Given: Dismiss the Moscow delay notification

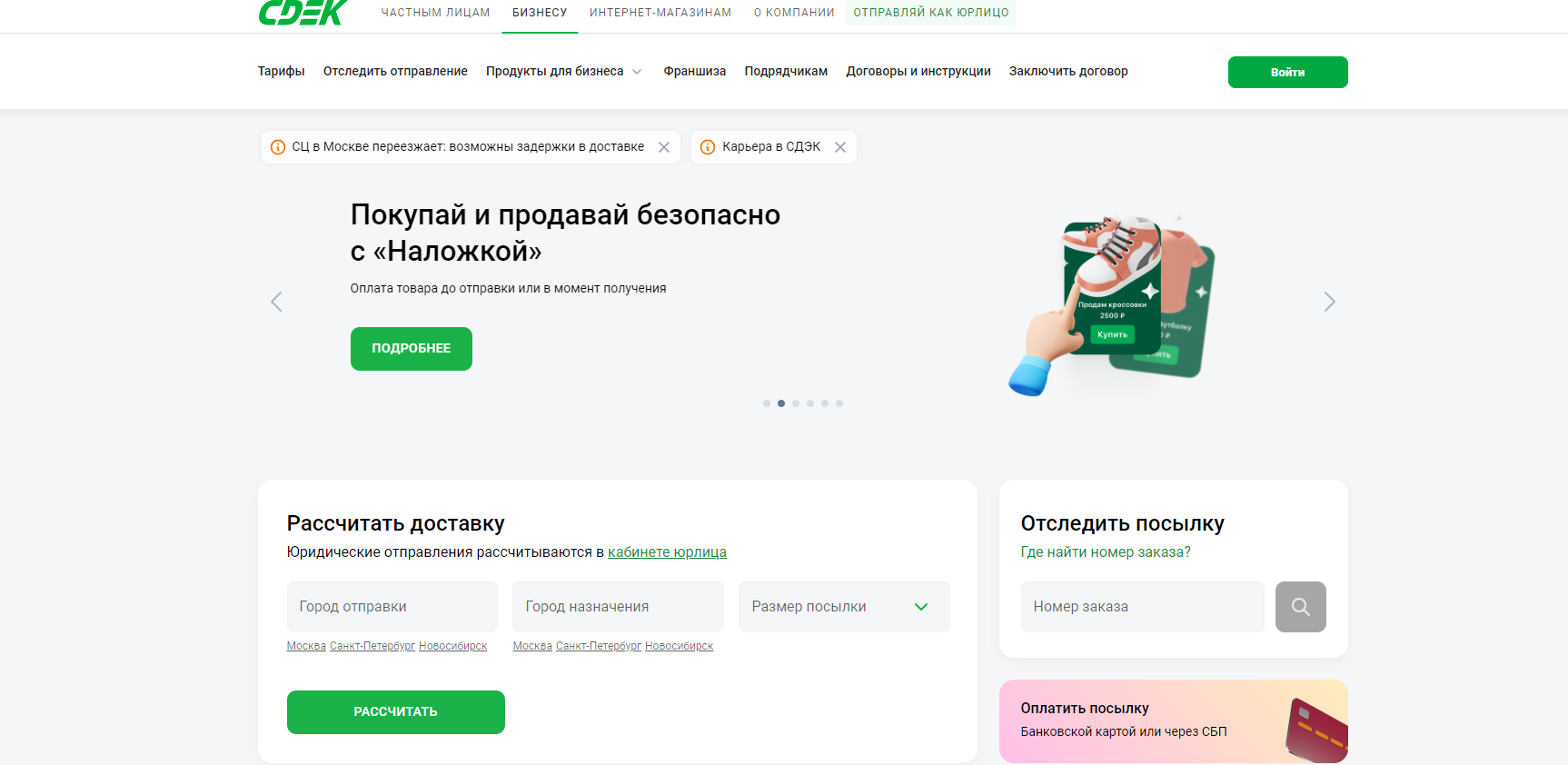Looking at the screenshot, I should tap(664, 147).
